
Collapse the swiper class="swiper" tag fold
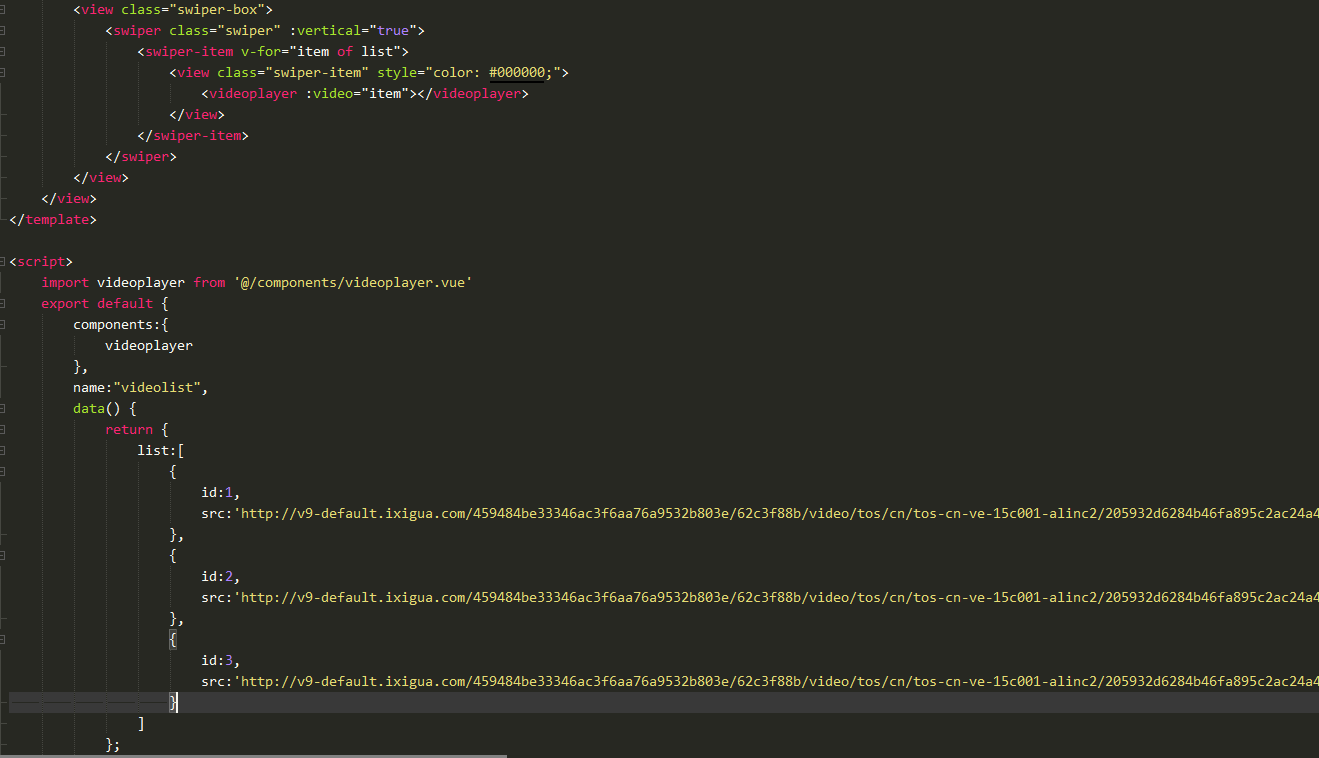(3, 31)
